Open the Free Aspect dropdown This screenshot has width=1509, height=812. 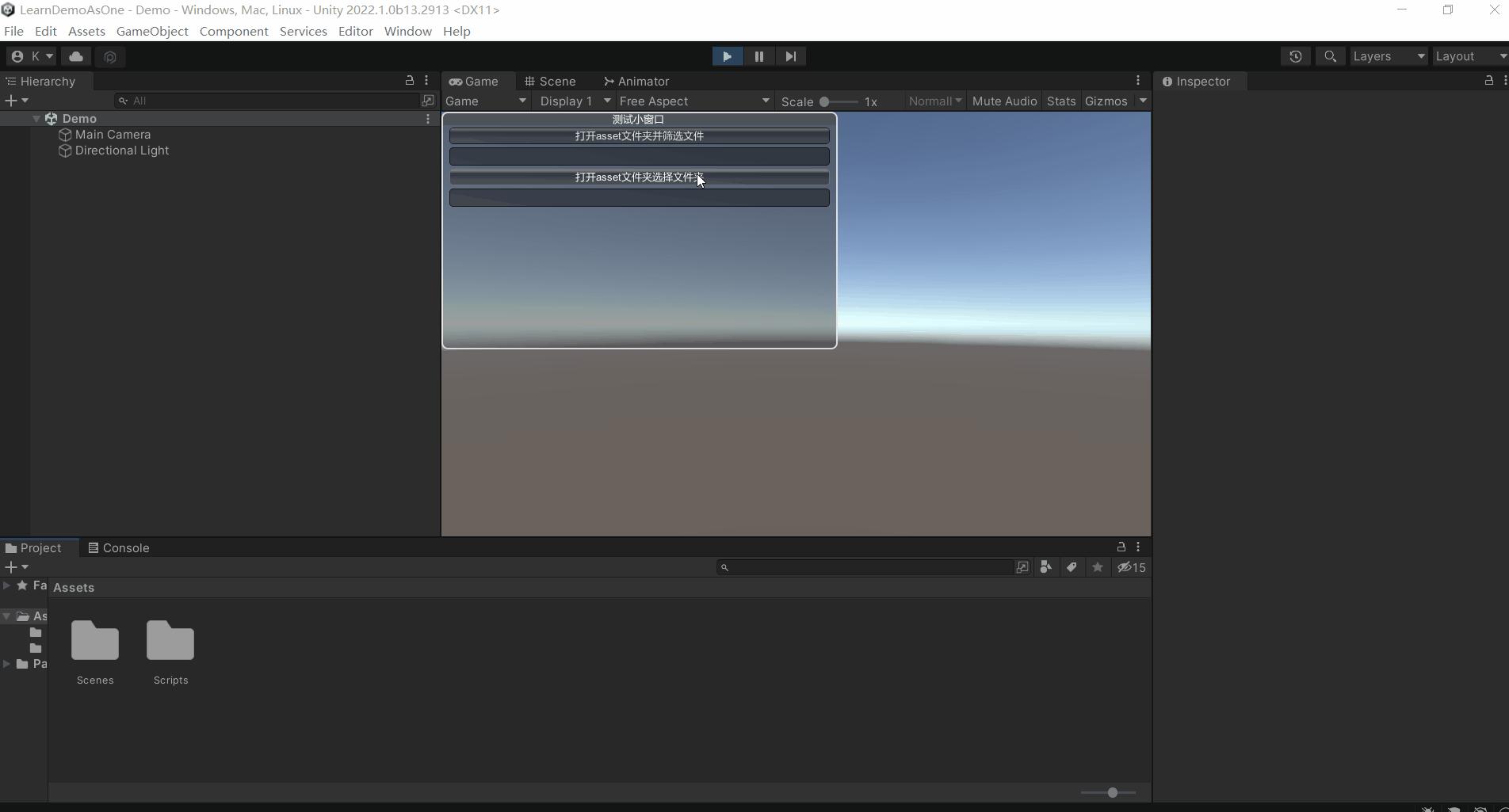pos(693,101)
